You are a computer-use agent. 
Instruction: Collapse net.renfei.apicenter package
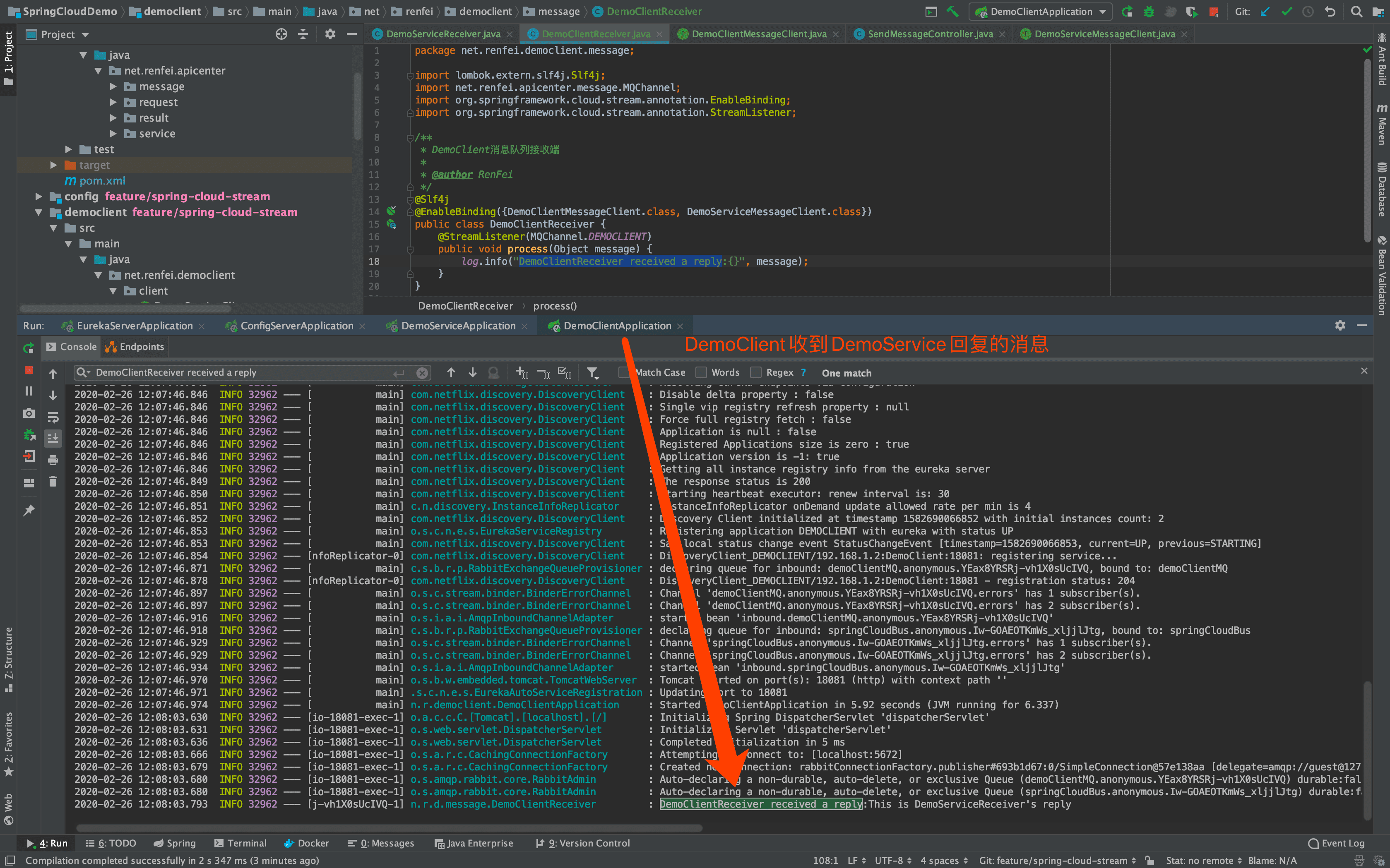[98, 71]
